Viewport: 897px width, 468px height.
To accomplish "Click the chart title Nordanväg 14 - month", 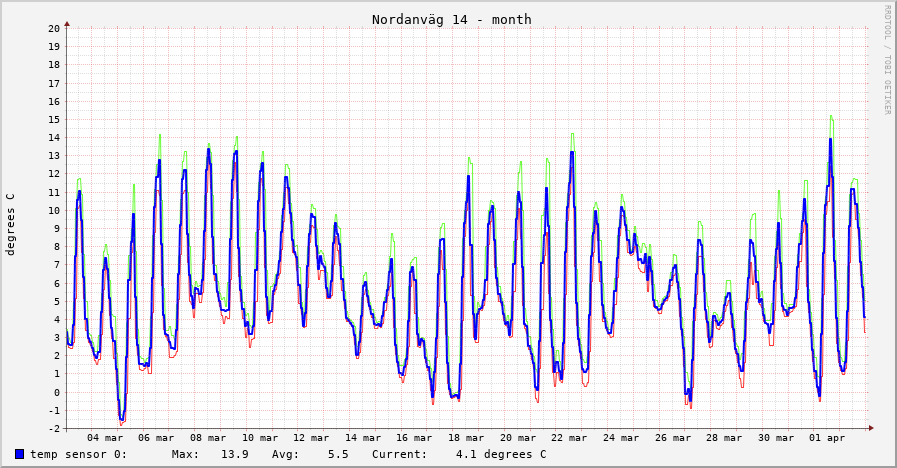I will (451, 19).
